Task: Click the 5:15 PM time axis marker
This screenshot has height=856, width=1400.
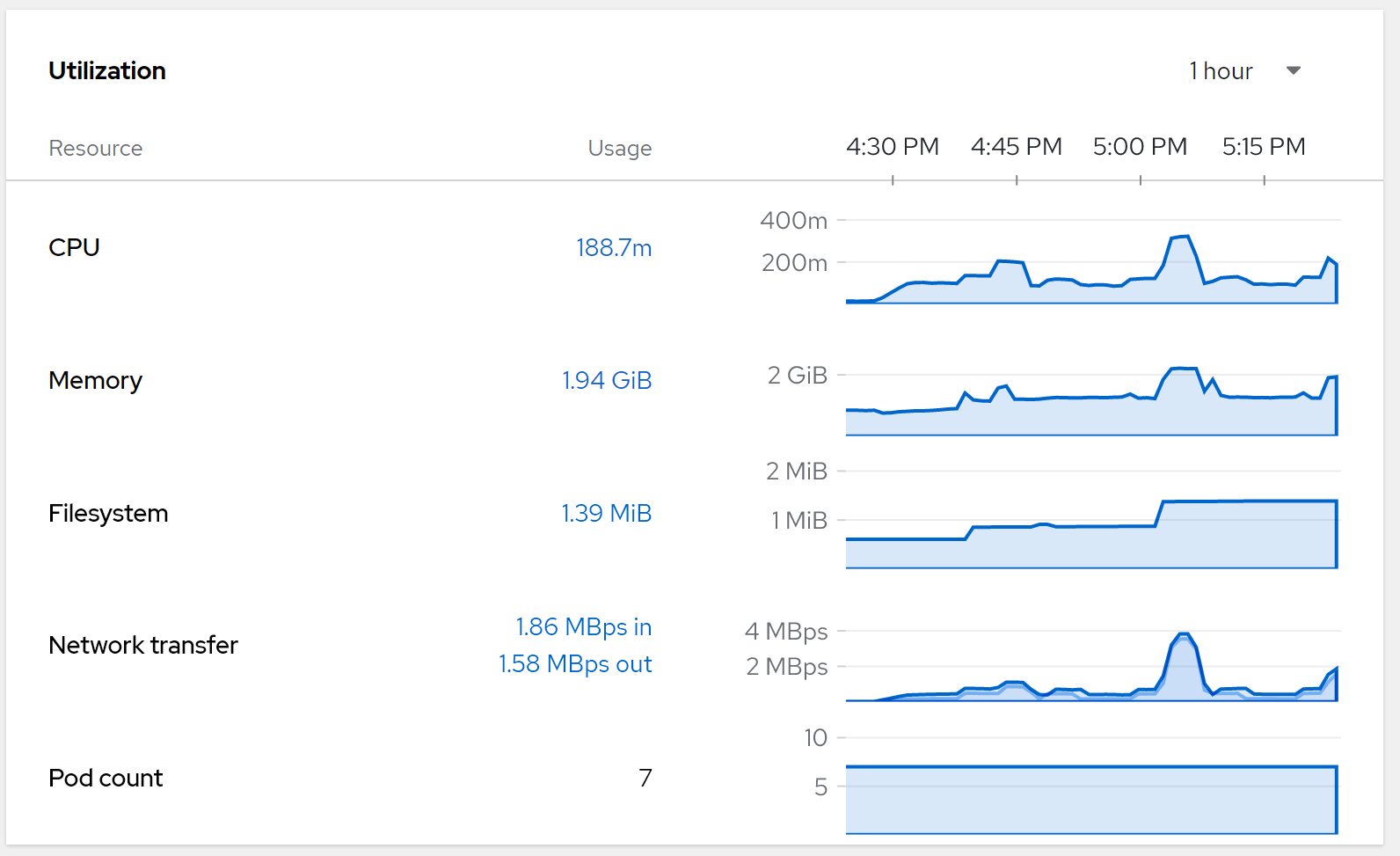Action: [1263, 147]
